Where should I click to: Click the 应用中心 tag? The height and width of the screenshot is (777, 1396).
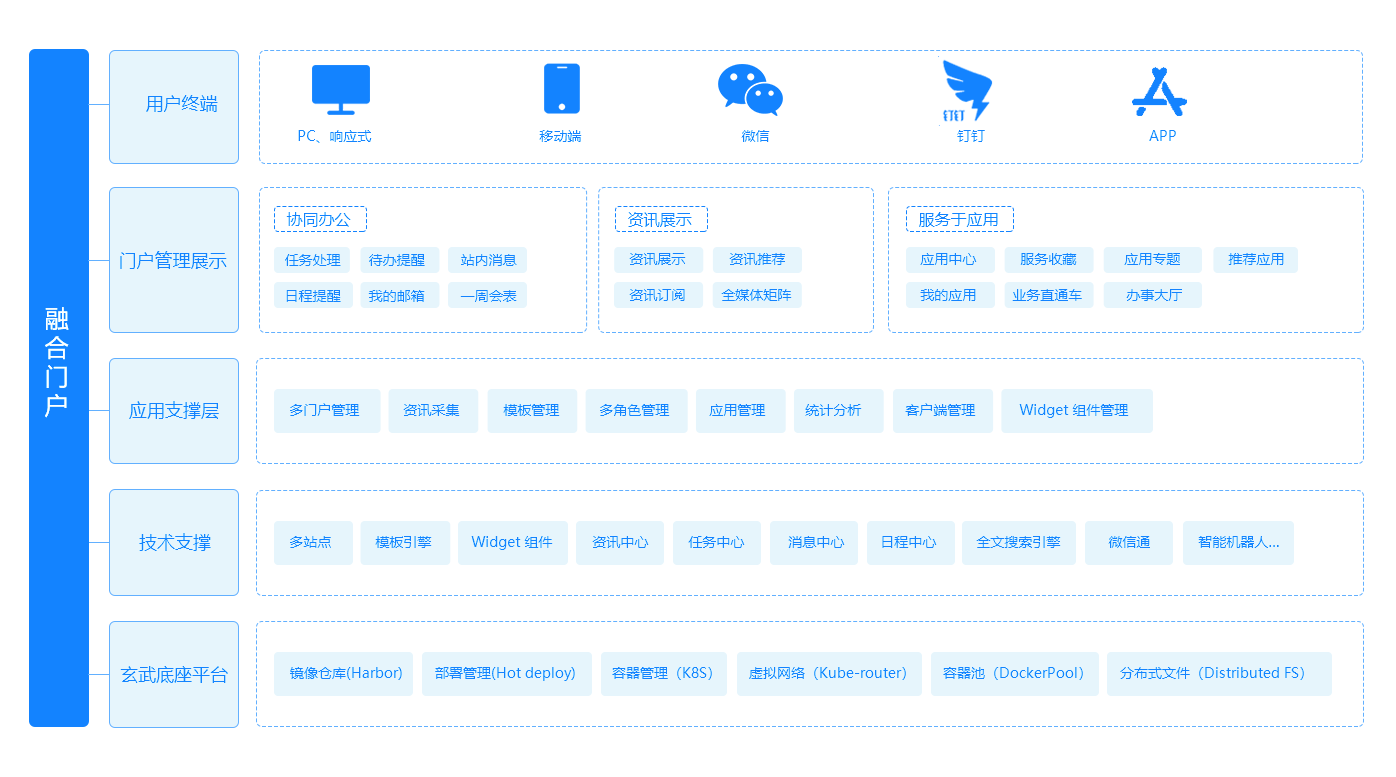tap(950, 260)
